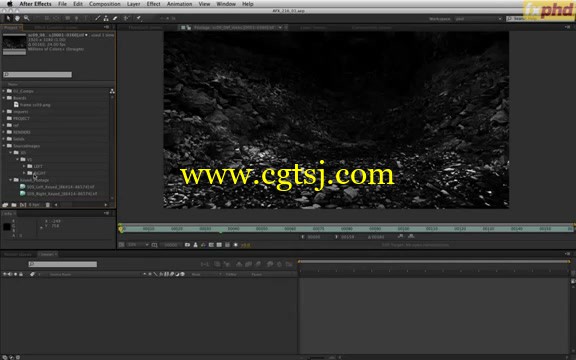576x360 pixels.
Task: Click the trash icon in the Project panel
Action: 47,205
